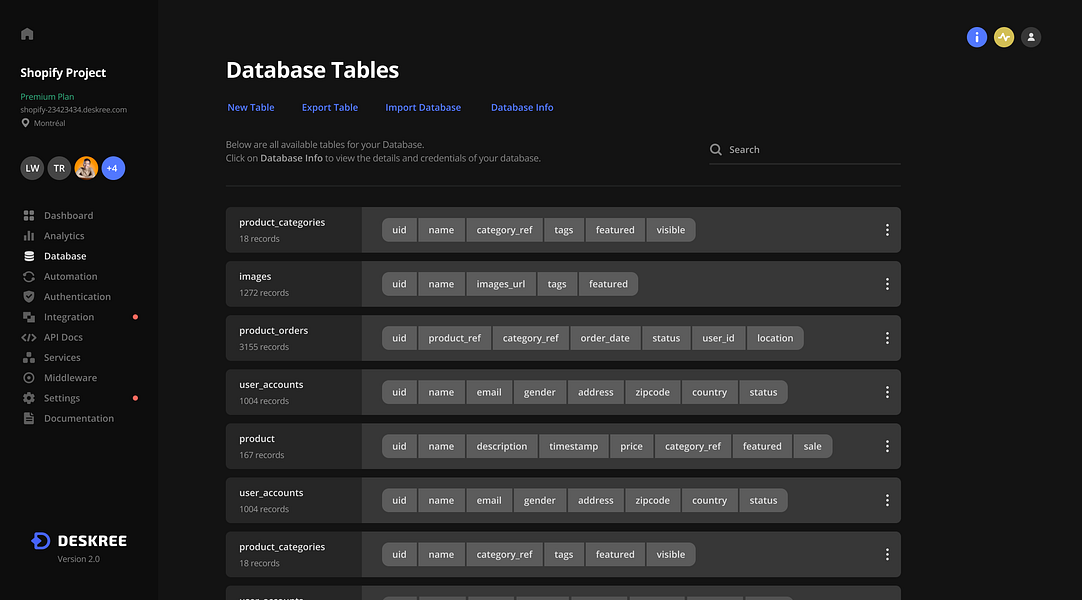Click the Automation sidebar icon
The height and width of the screenshot is (600, 1082).
coord(29,277)
